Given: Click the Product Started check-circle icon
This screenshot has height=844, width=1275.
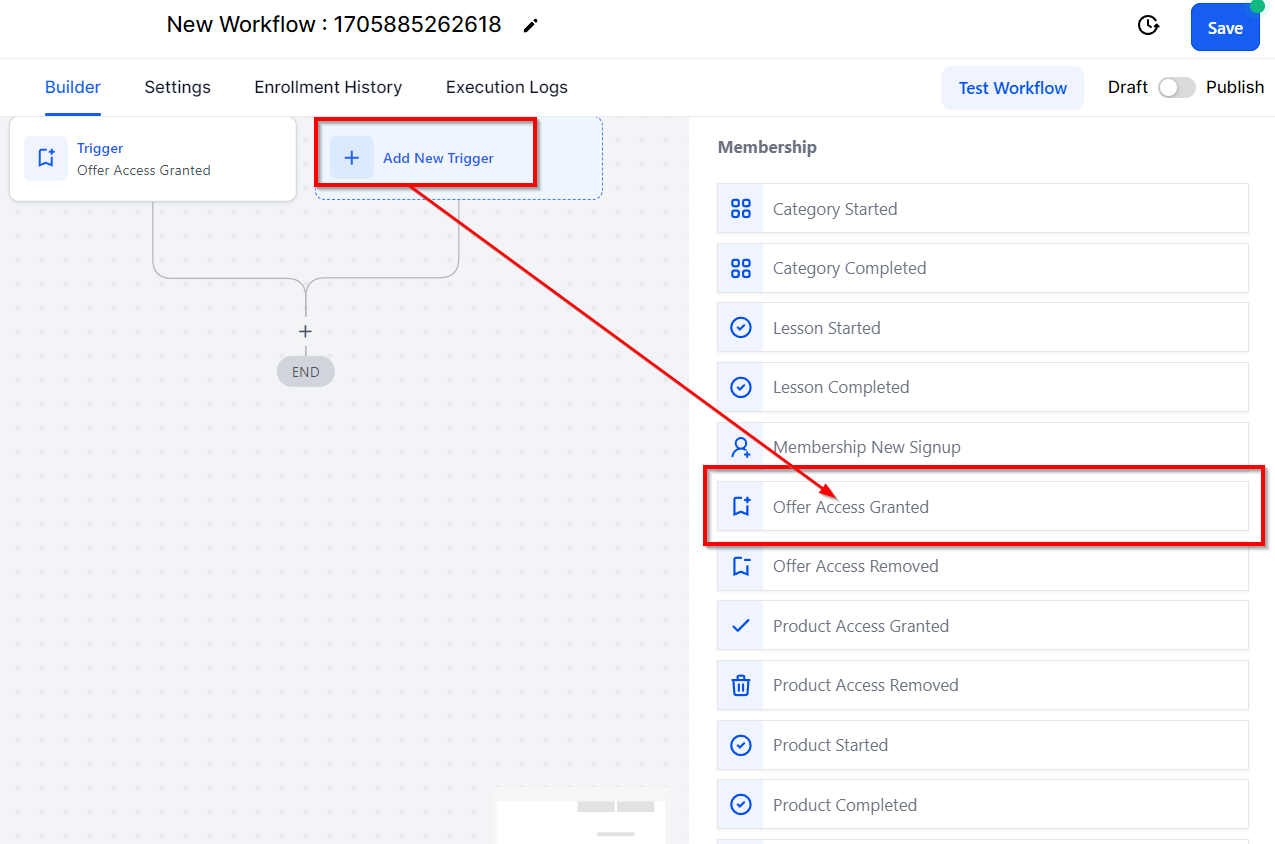Looking at the screenshot, I should point(741,745).
